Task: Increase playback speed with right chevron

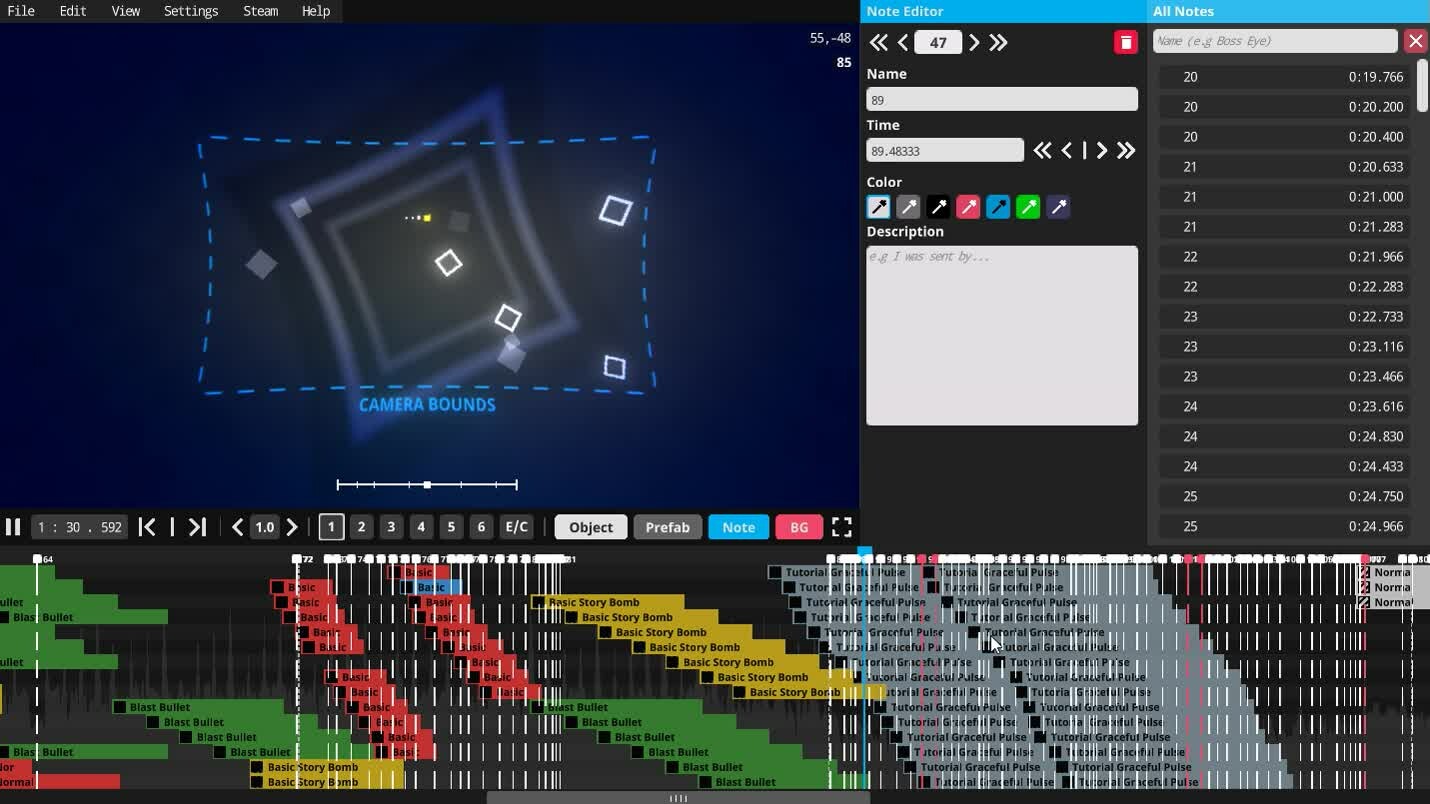Action: tap(292, 527)
